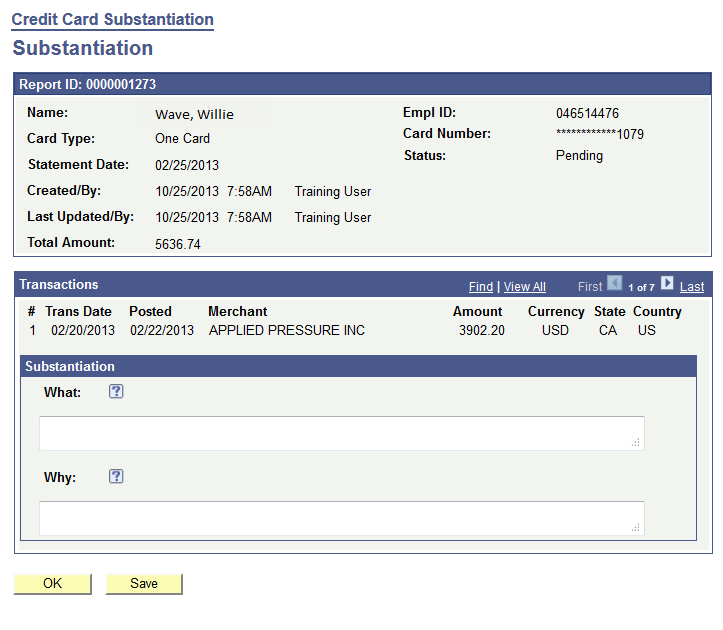Click the Merchant column header
The image size is (723, 630).
[x=238, y=312]
